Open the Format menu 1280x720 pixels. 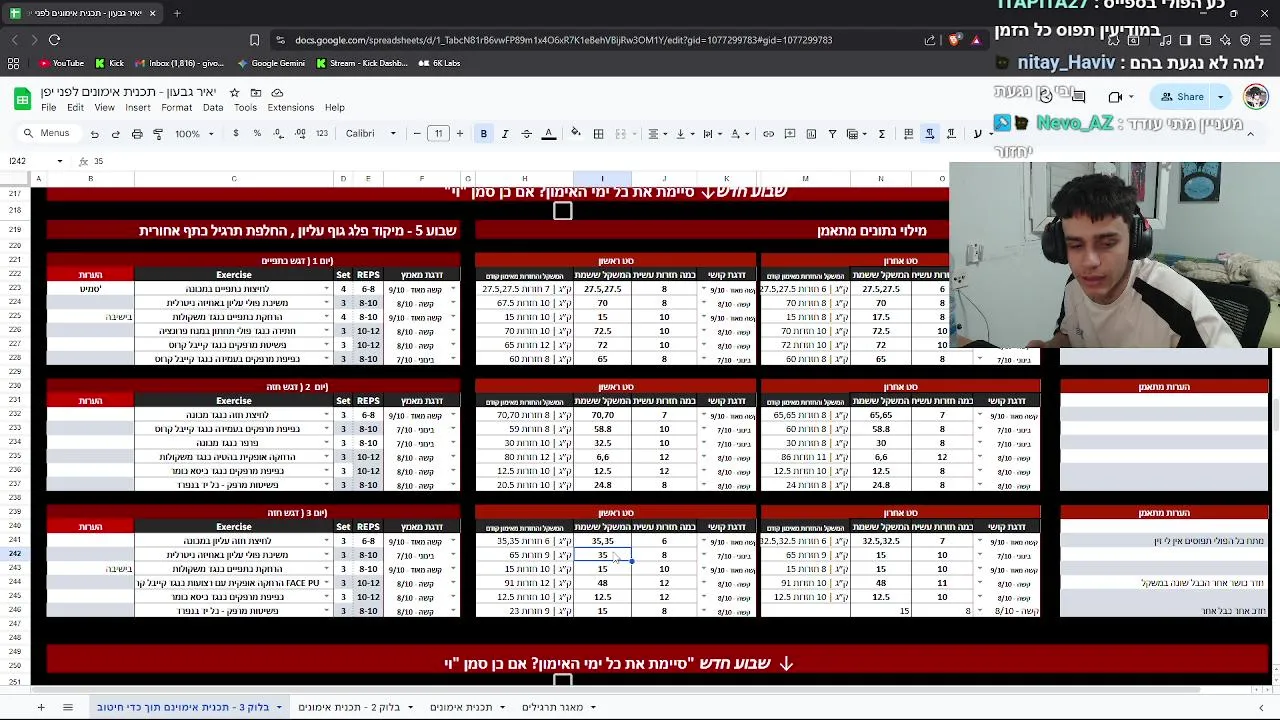point(176,108)
